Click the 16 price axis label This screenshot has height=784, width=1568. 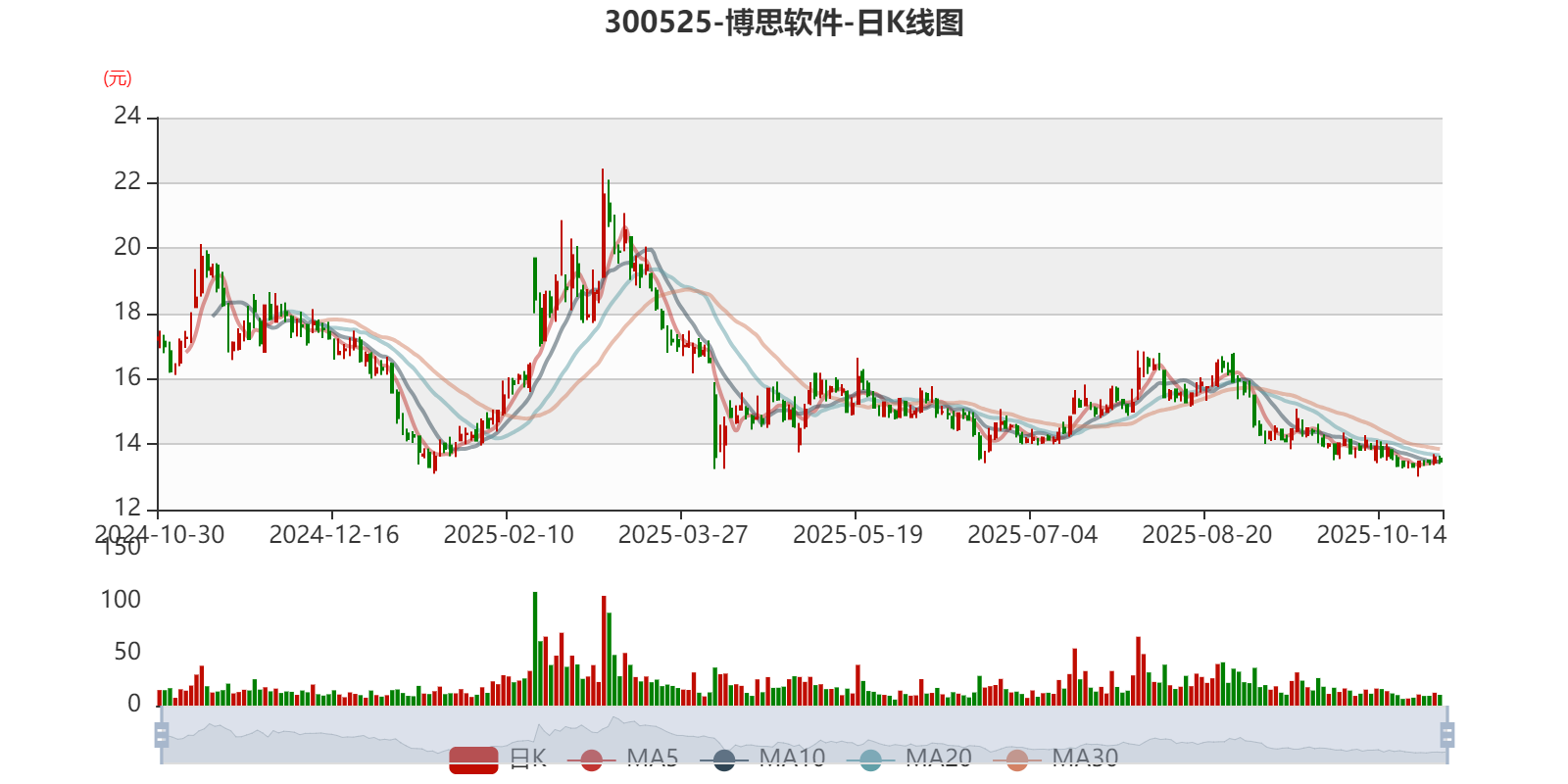pyautogui.click(x=127, y=377)
